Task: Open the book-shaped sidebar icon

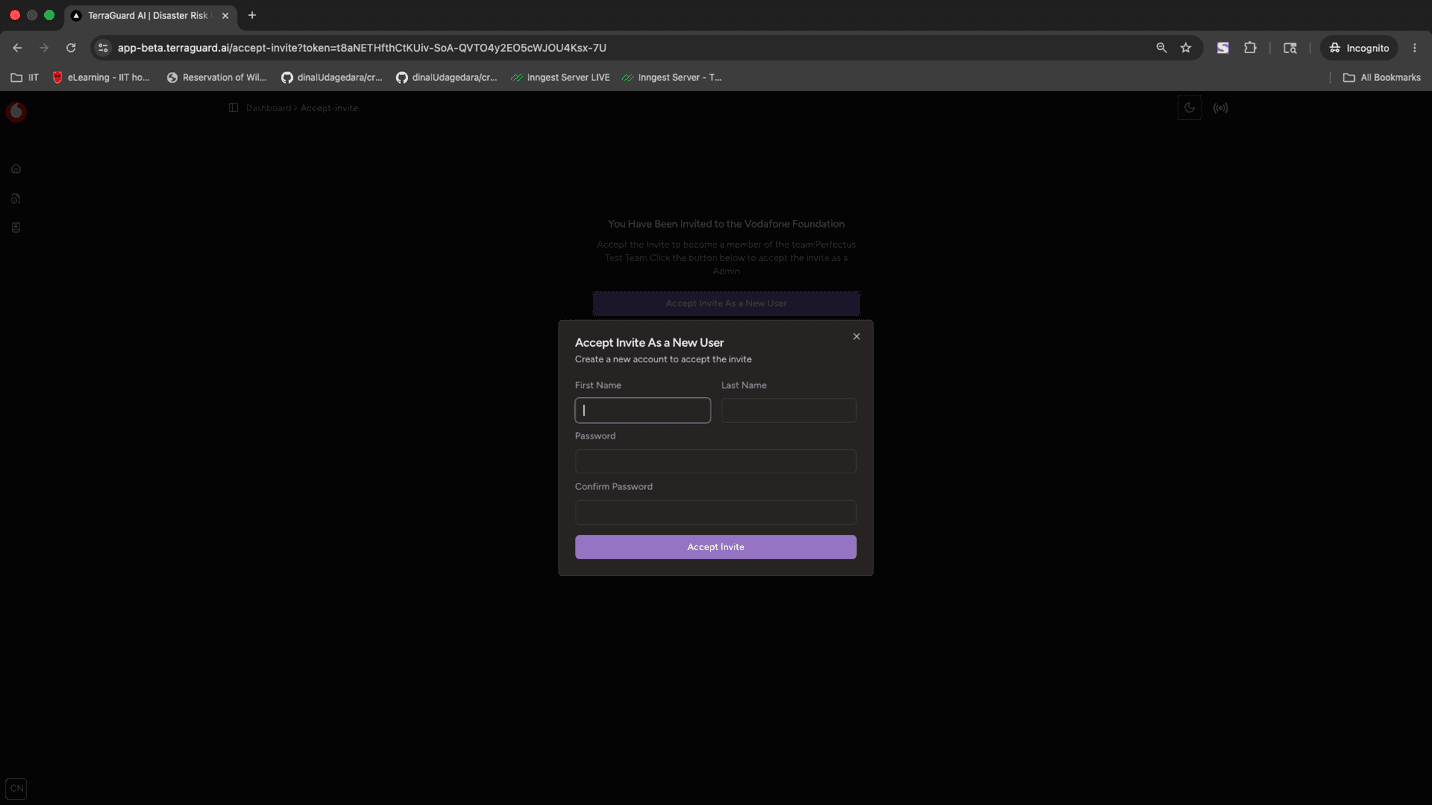Action: tap(16, 227)
